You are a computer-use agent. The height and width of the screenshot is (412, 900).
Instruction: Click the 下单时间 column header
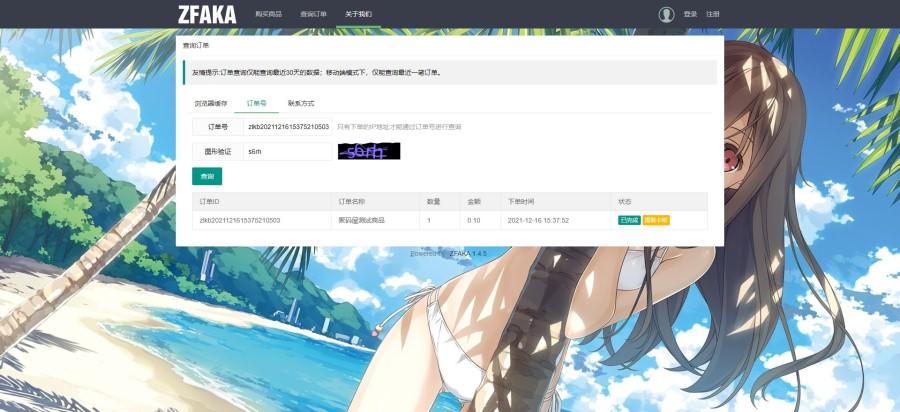click(x=521, y=201)
